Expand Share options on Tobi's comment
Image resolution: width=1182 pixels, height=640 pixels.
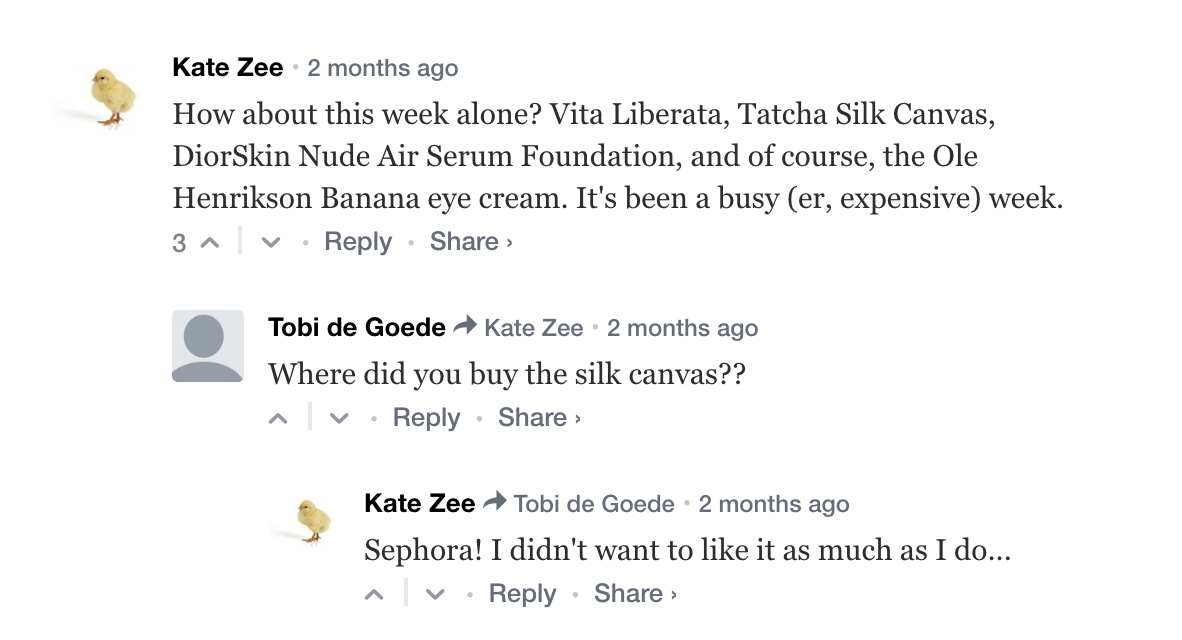[x=539, y=418]
